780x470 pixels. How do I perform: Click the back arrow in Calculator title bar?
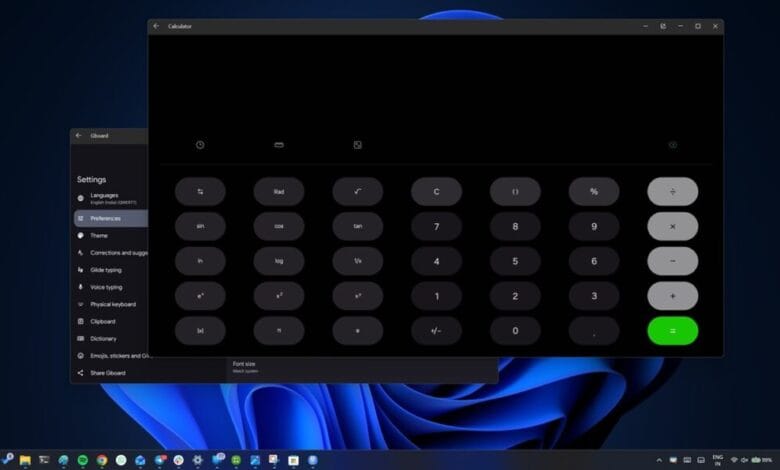(156, 26)
